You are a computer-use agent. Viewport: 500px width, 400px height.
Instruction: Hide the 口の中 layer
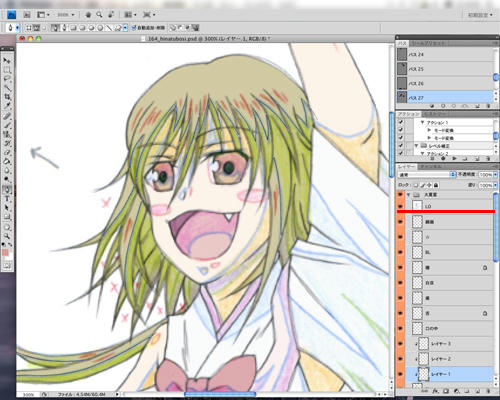(x=400, y=328)
